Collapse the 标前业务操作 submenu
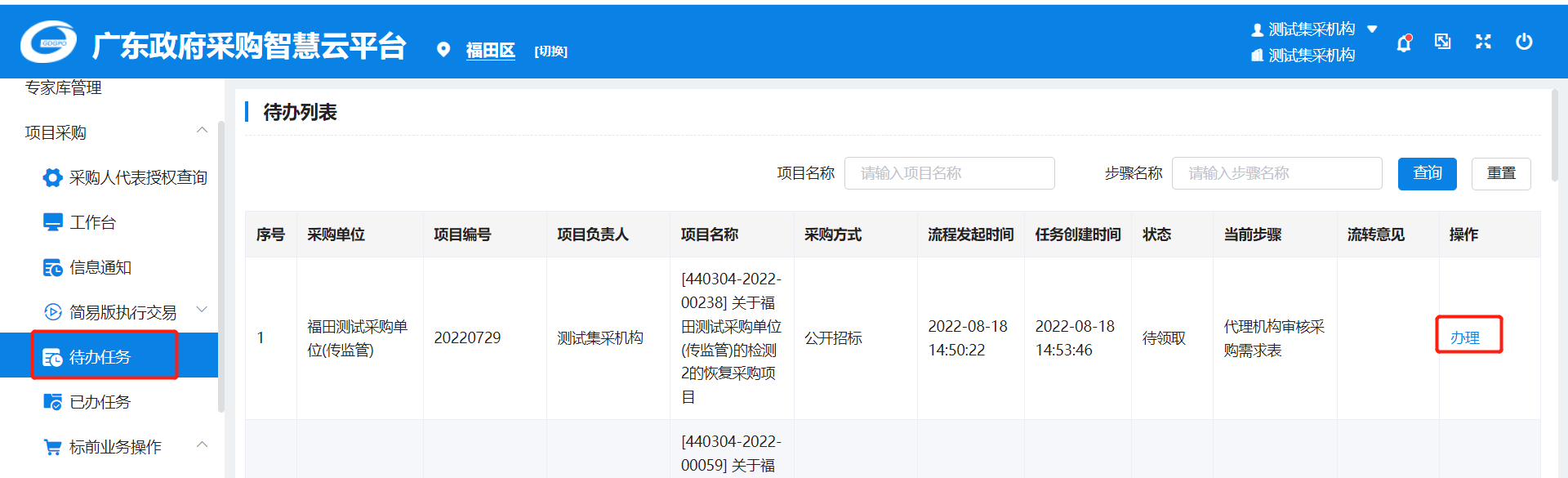Viewport: 1568px width, 478px height. pyautogui.click(x=202, y=445)
